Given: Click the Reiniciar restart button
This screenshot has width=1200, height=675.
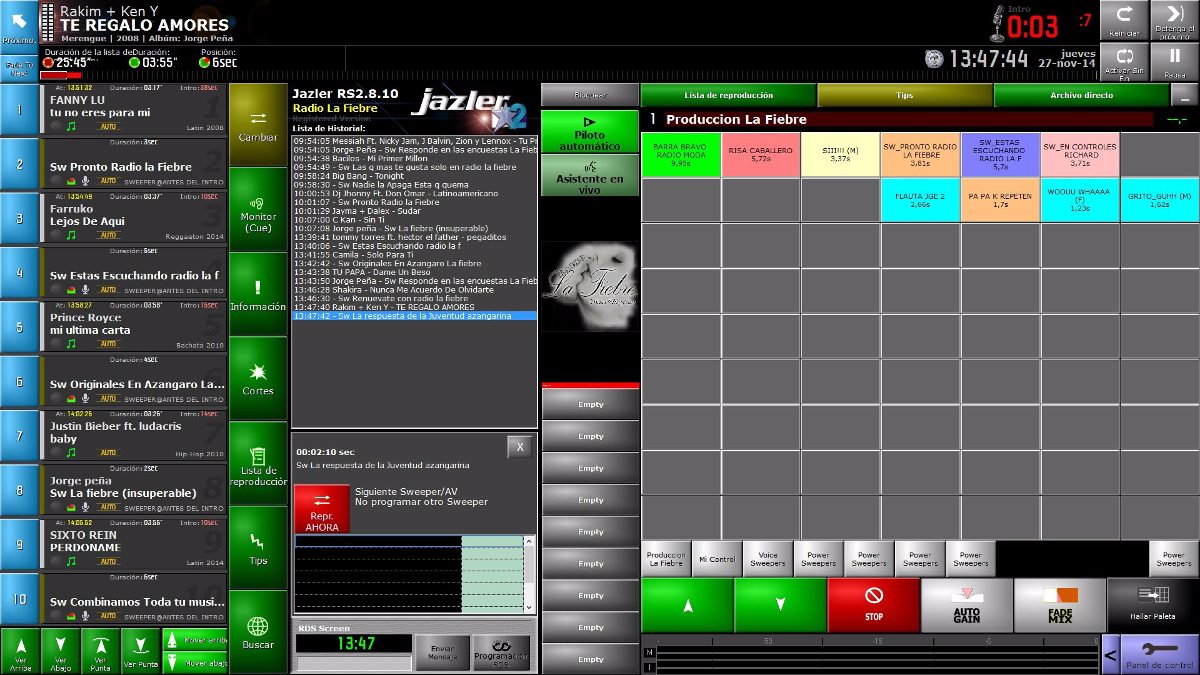Looking at the screenshot, I should [x=1124, y=21].
